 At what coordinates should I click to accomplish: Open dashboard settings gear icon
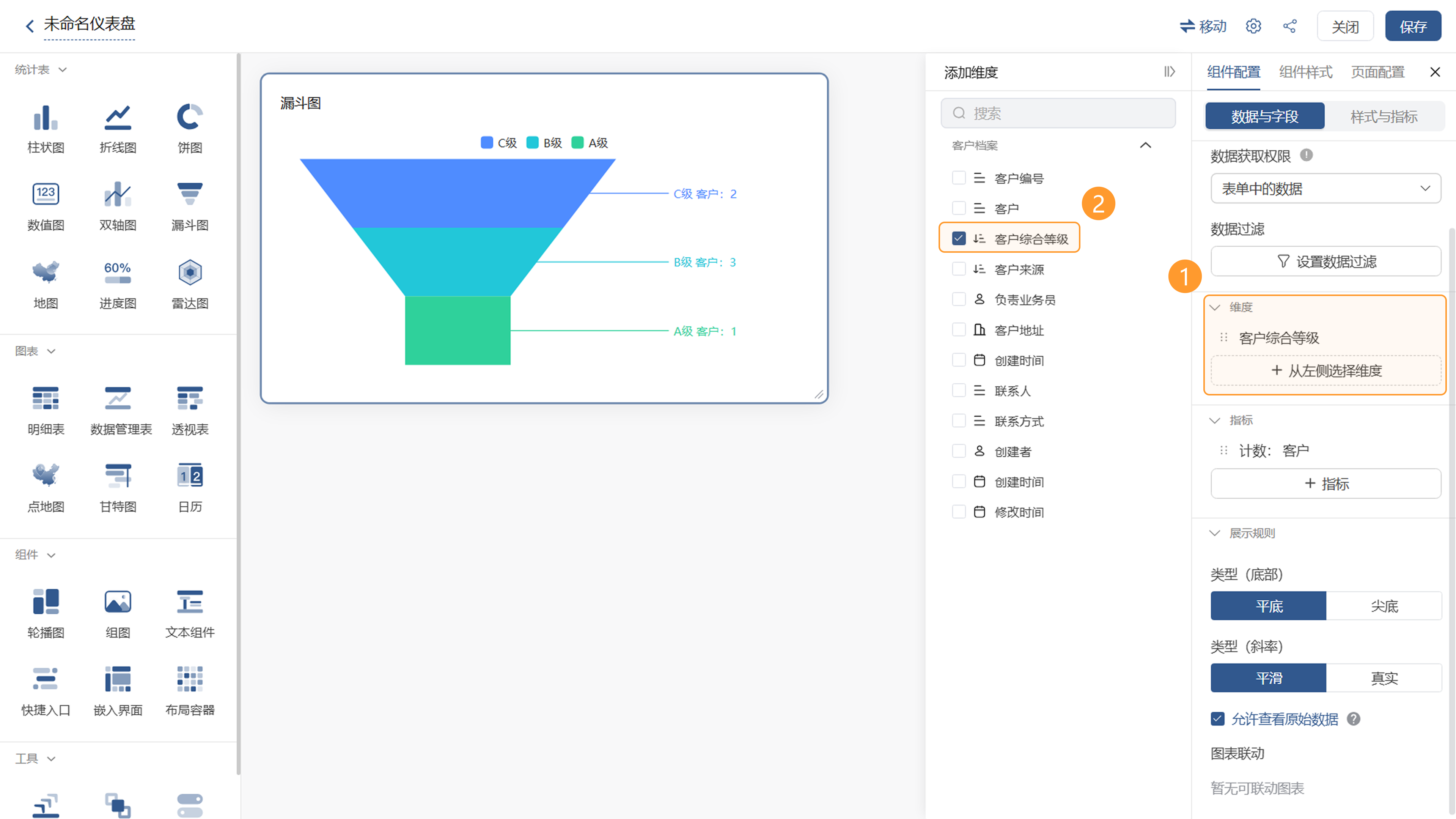point(1253,26)
